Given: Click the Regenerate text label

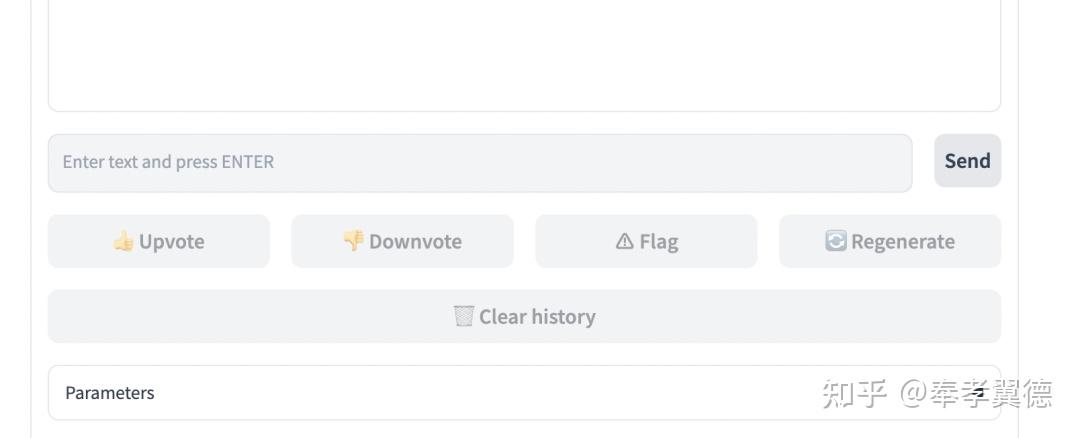Looking at the screenshot, I should pyautogui.click(x=902, y=241).
